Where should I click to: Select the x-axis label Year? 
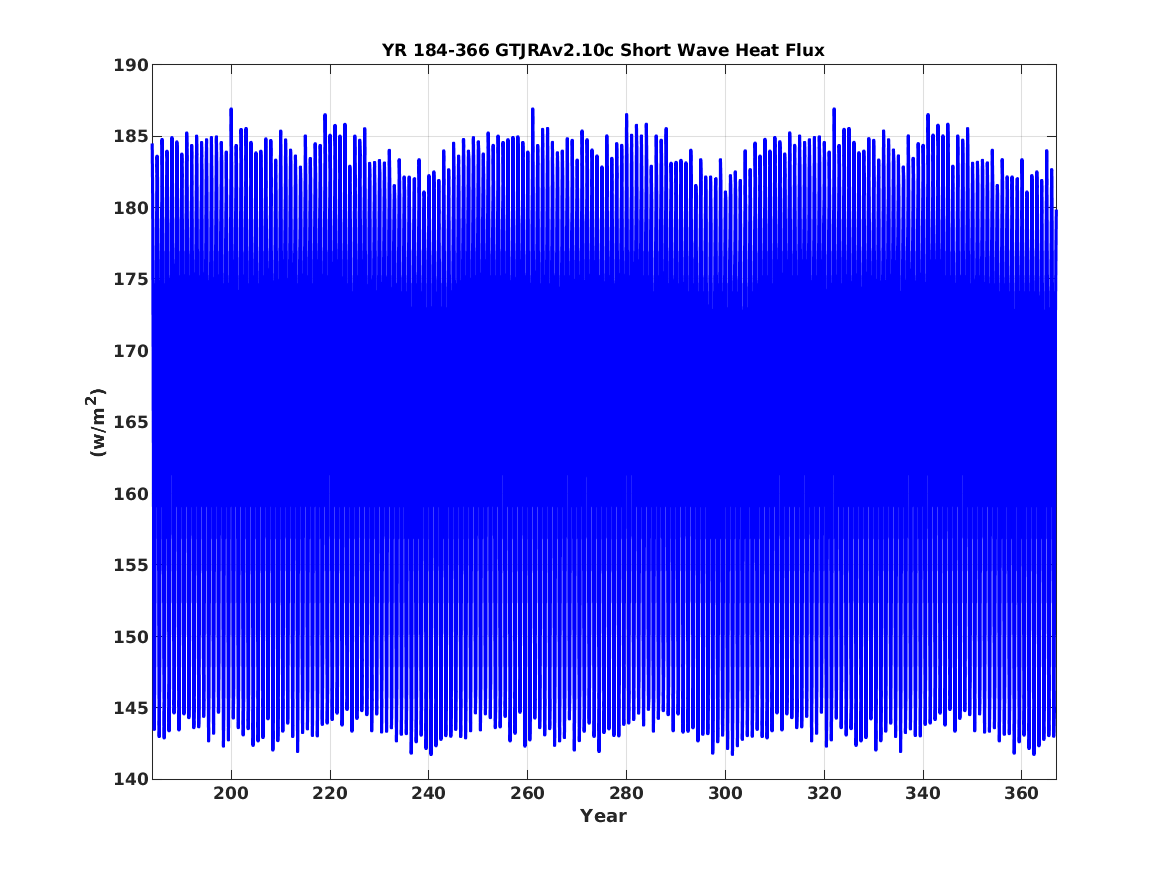point(603,816)
